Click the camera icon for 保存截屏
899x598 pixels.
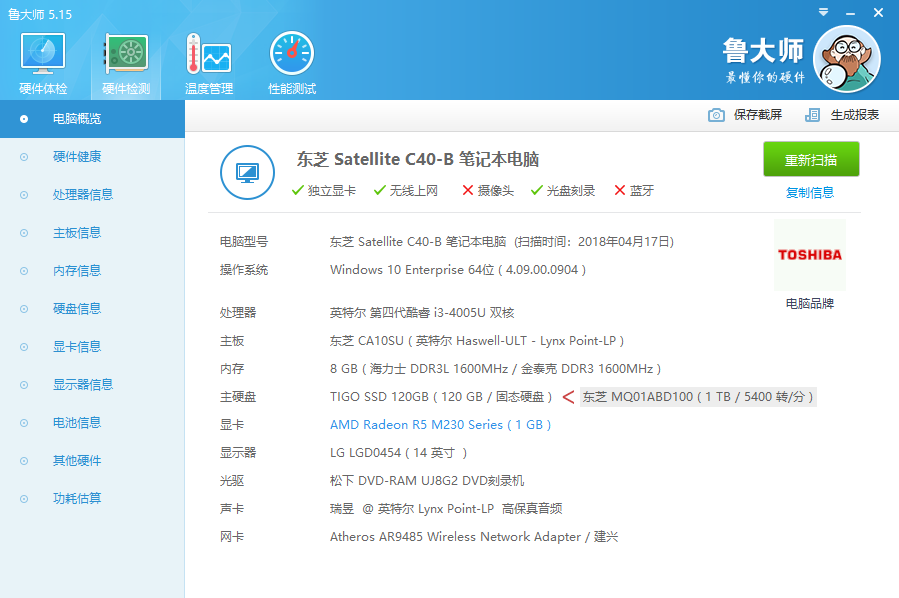pyautogui.click(x=716, y=115)
